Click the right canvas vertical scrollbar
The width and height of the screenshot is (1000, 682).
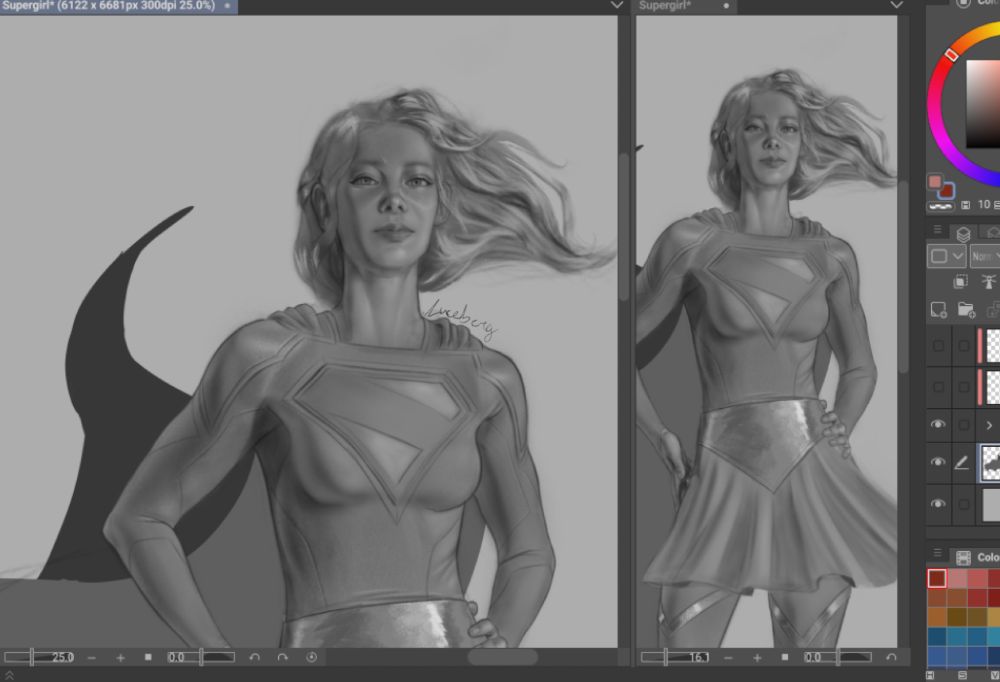tap(903, 278)
